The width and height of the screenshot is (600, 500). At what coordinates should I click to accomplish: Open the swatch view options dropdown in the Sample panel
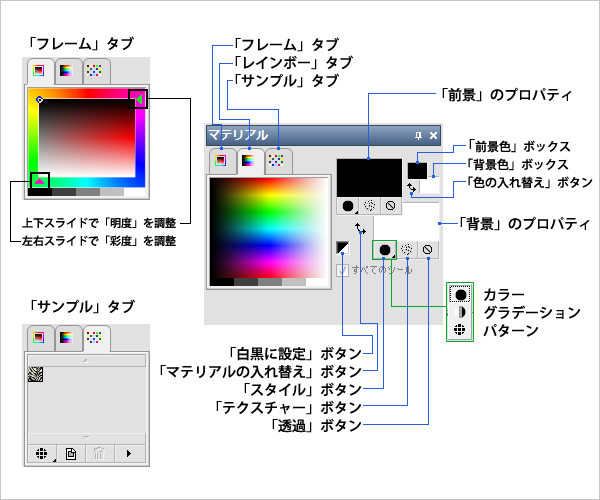click(x=42, y=454)
